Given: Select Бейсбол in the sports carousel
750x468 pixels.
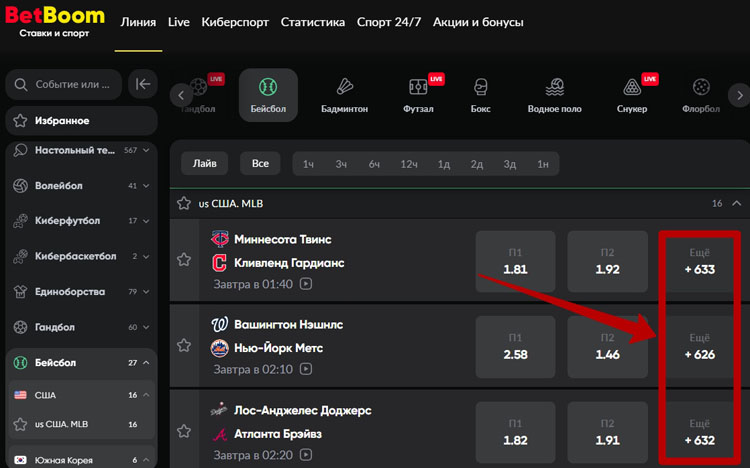Looking at the screenshot, I should 268,95.
